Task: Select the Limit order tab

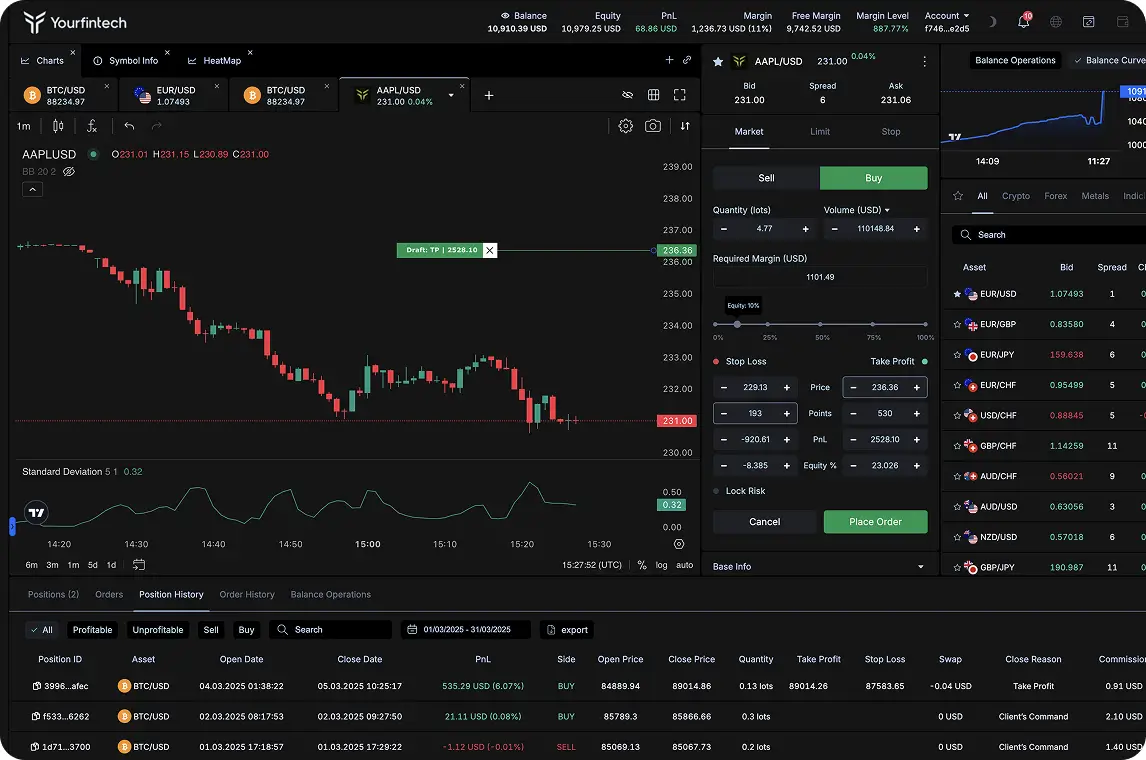Action: (820, 132)
